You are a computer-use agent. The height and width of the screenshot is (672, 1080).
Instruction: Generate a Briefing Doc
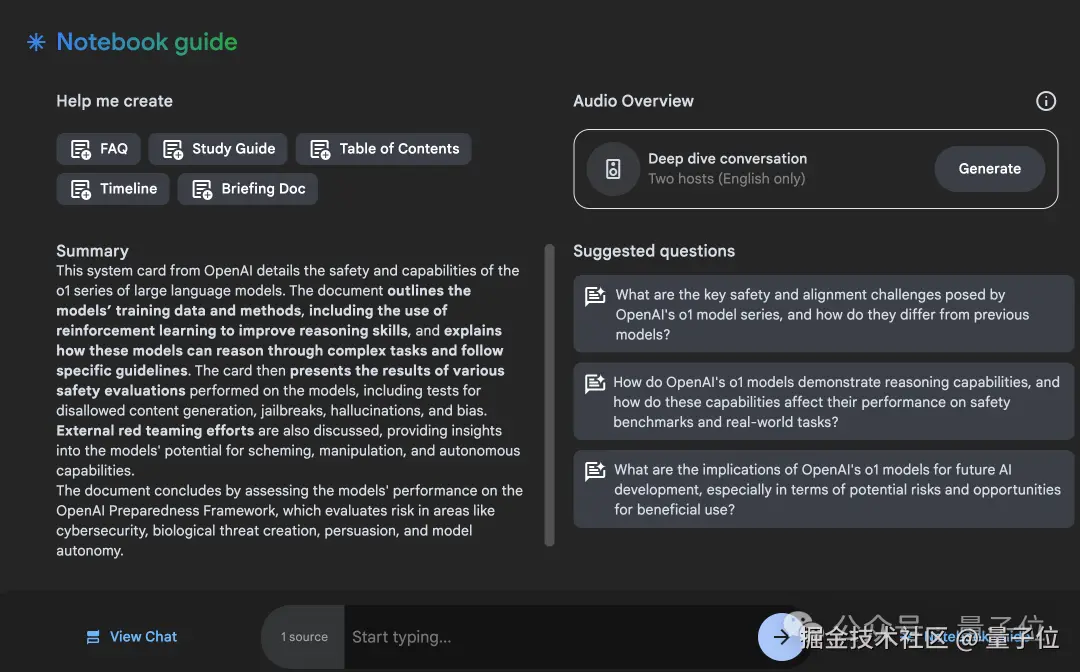pyautogui.click(x=248, y=189)
